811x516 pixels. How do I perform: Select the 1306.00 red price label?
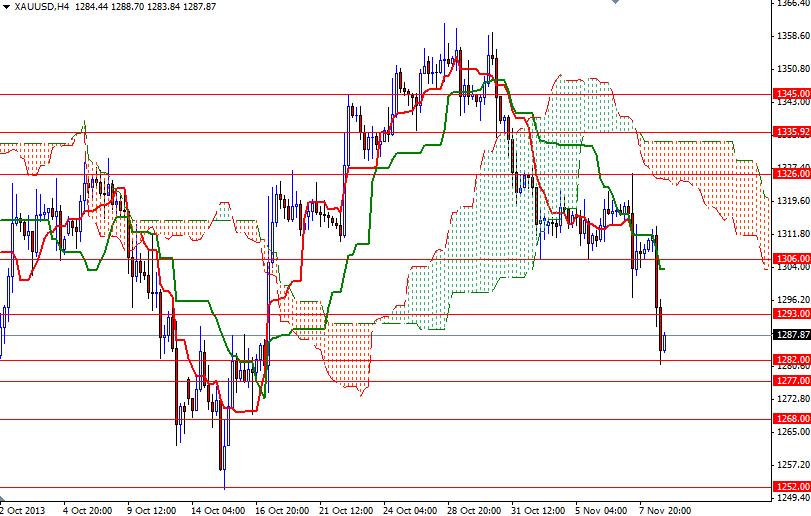pyautogui.click(x=791, y=259)
